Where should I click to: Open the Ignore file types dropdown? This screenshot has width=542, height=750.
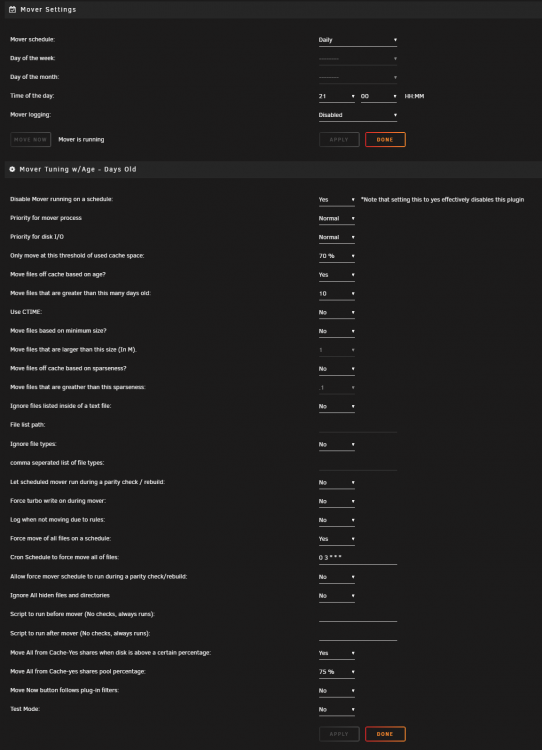tap(337, 445)
